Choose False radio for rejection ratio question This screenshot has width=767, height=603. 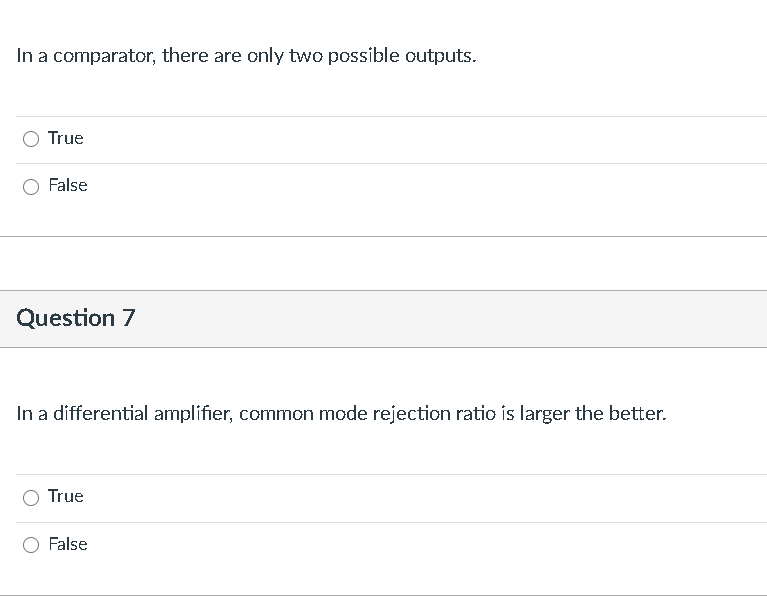(x=32, y=545)
